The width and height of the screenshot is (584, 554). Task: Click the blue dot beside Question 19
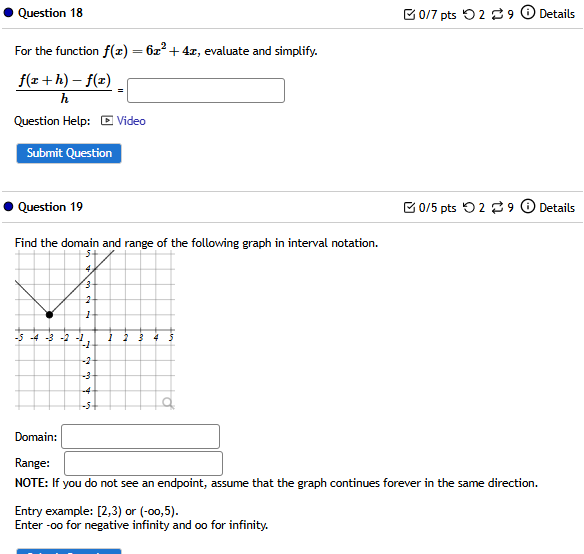[8, 206]
